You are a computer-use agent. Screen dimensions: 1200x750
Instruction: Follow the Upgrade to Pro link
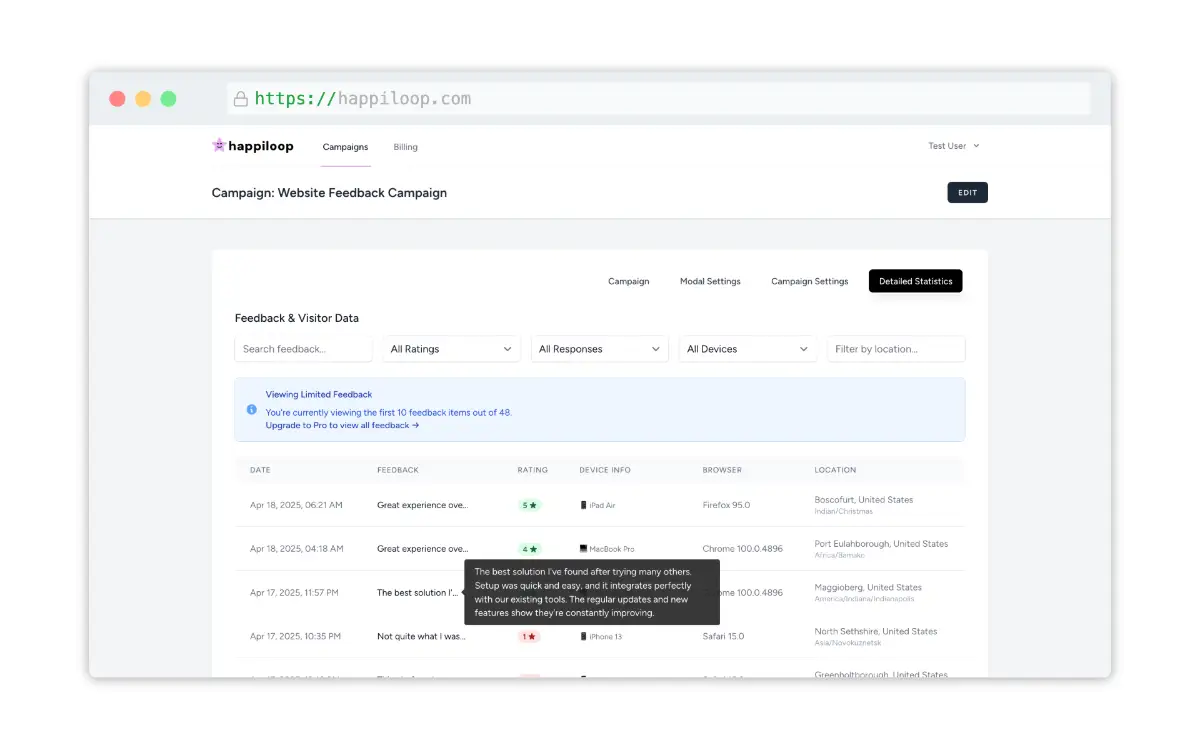tap(342, 426)
